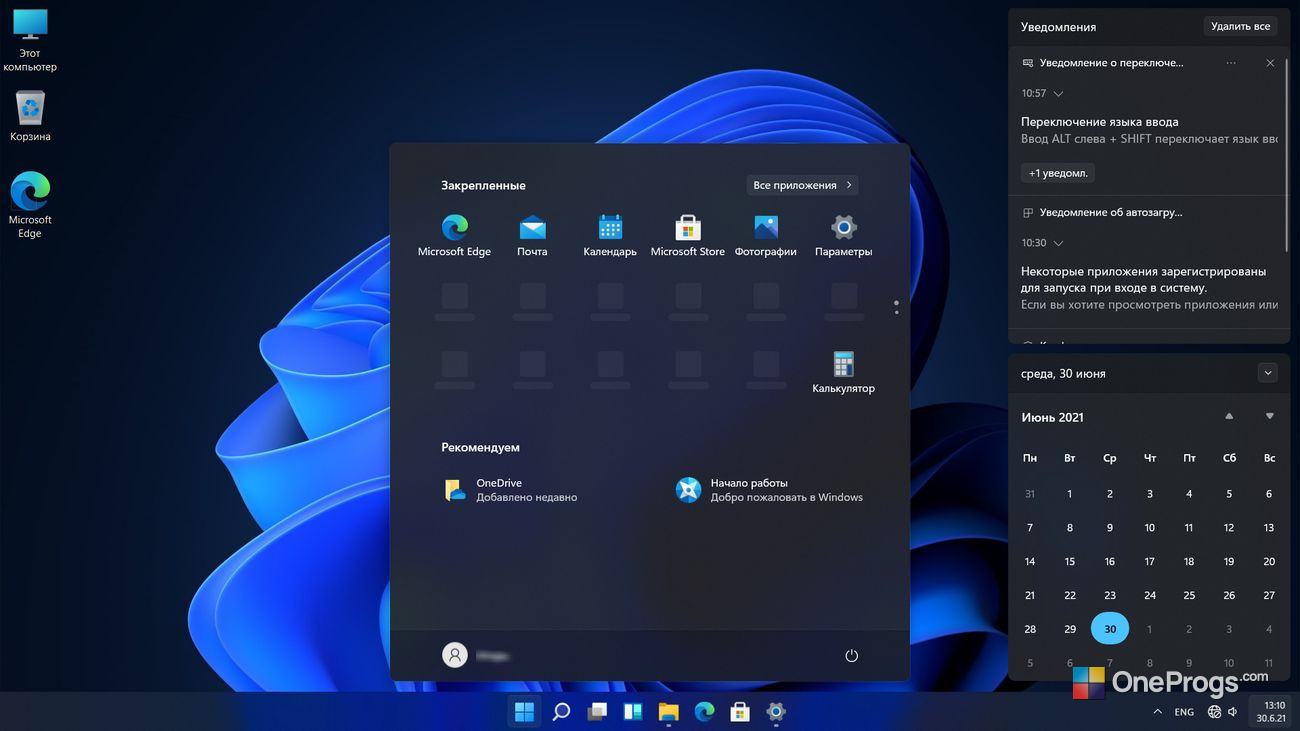Image resolution: width=1300 pixels, height=731 pixels.
Task: Dismiss the language switch notification
Action: tap(1270, 63)
